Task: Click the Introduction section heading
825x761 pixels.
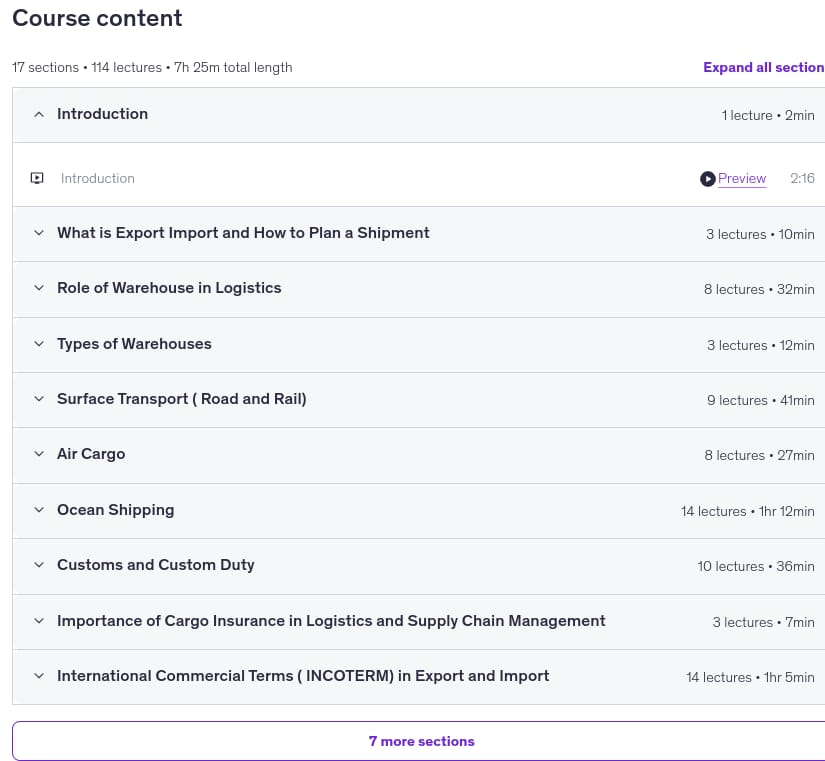Action: (x=103, y=114)
